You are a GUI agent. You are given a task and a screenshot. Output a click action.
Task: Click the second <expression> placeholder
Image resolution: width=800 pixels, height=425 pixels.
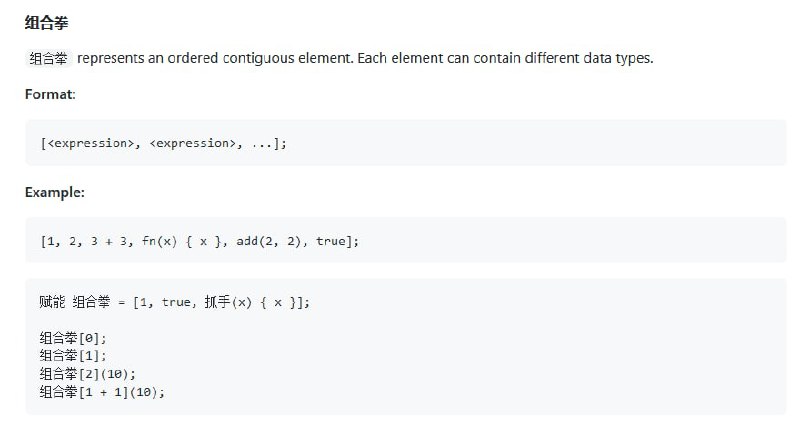[x=193, y=143]
